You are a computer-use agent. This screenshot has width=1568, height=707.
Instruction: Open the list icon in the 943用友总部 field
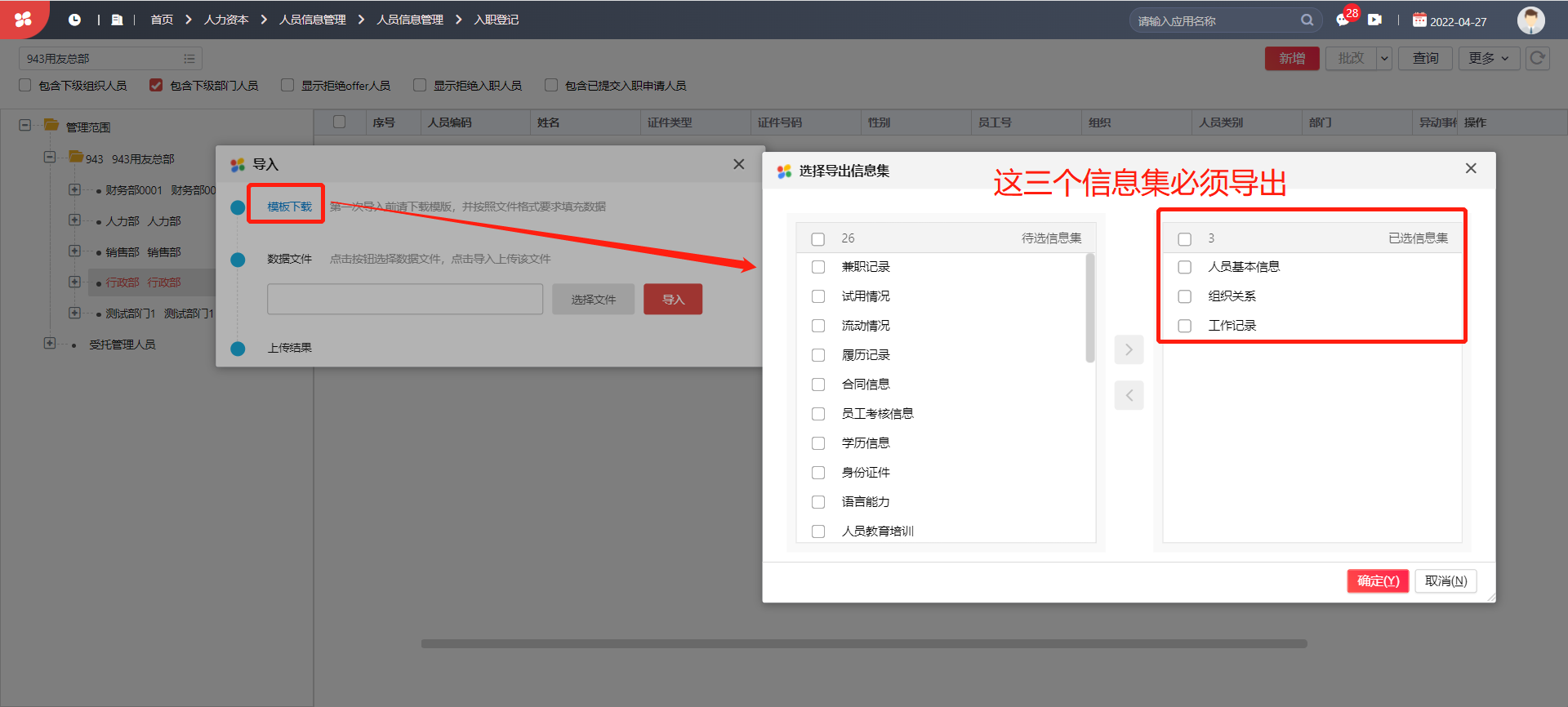189,59
